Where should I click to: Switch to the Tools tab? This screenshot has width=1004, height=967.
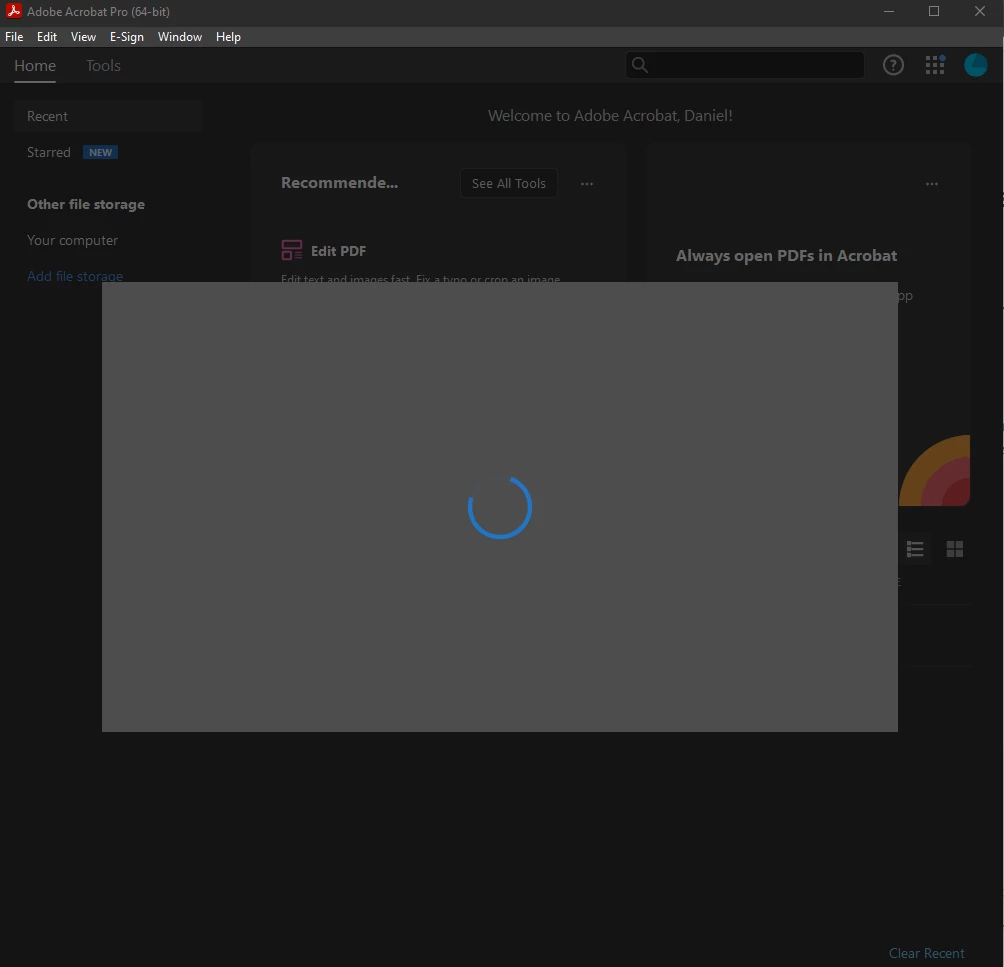coord(103,65)
